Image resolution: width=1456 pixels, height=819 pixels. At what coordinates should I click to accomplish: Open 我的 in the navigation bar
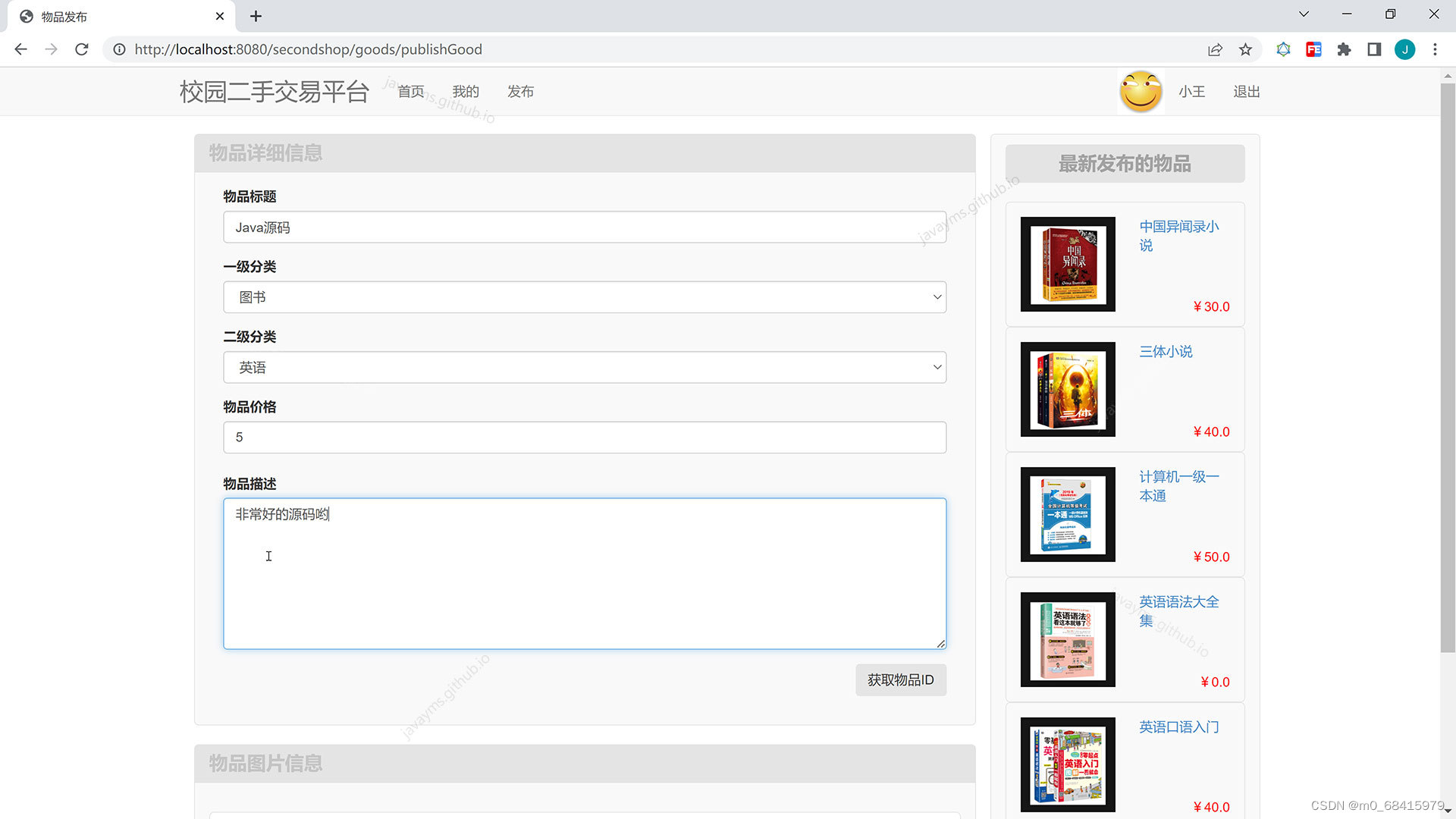click(x=466, y=92)
